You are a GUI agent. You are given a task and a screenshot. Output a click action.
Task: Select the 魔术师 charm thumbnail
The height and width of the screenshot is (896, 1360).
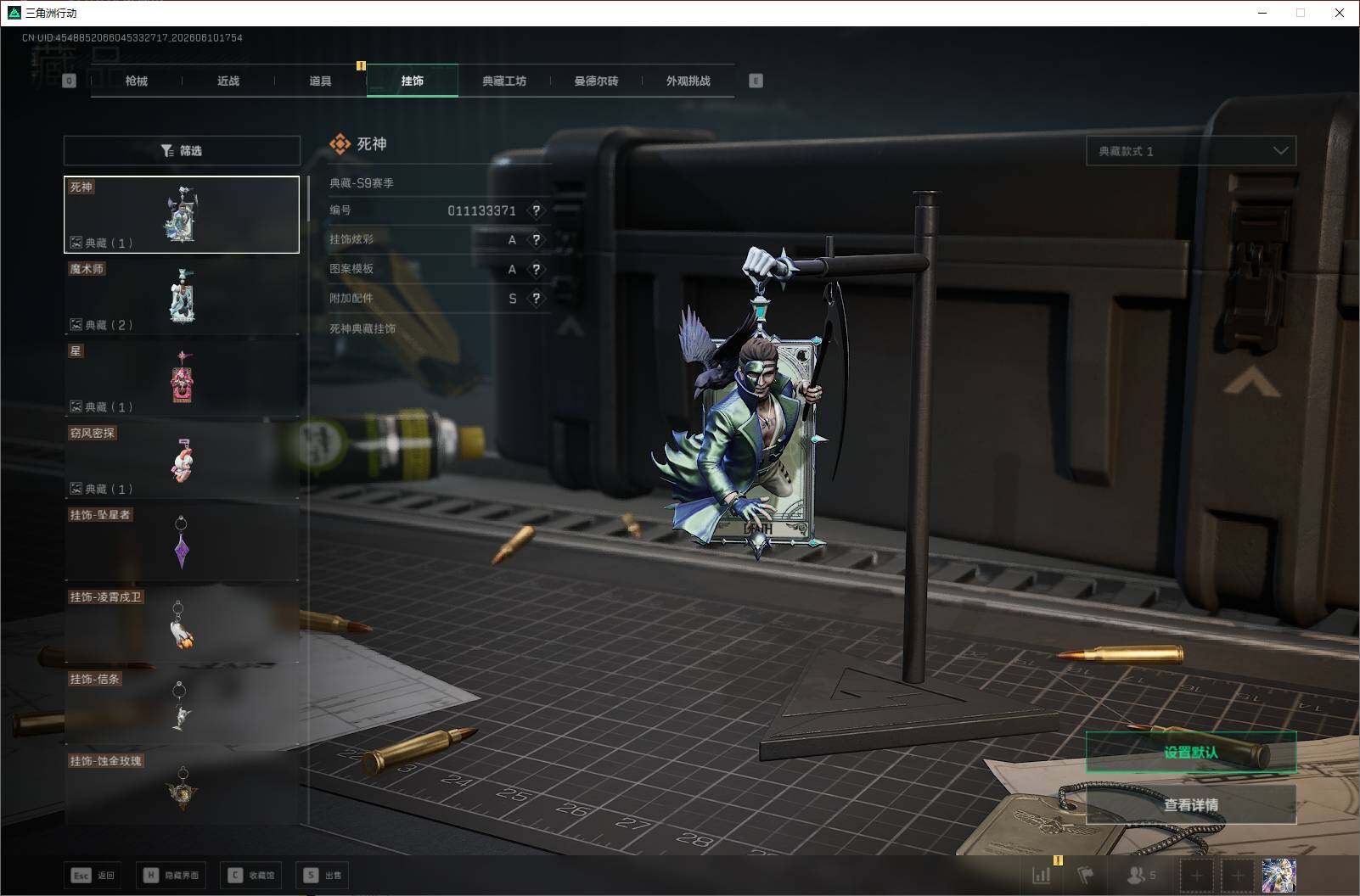tap(182, 296)
